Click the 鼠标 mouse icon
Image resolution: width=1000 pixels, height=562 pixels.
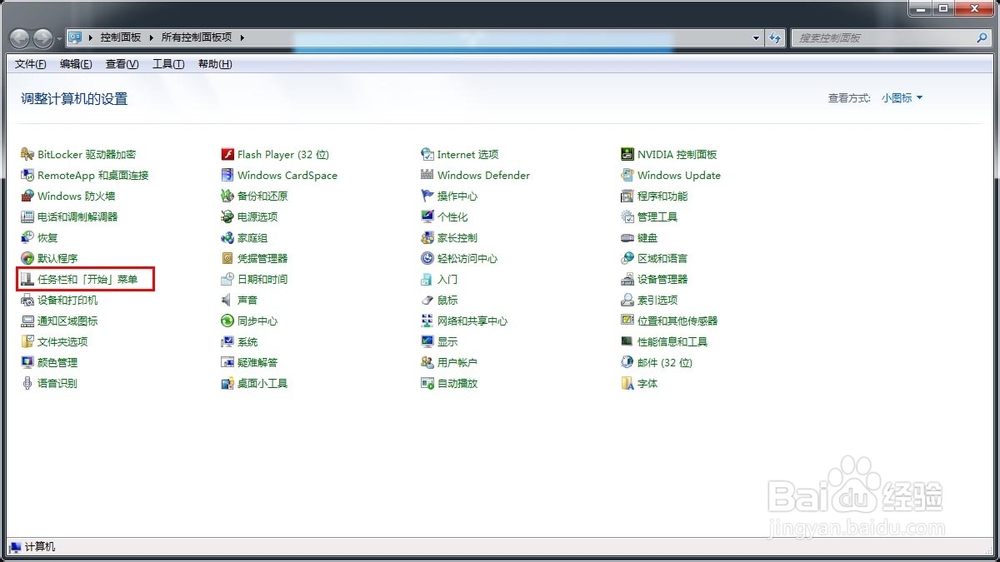[x=427, y=300]
